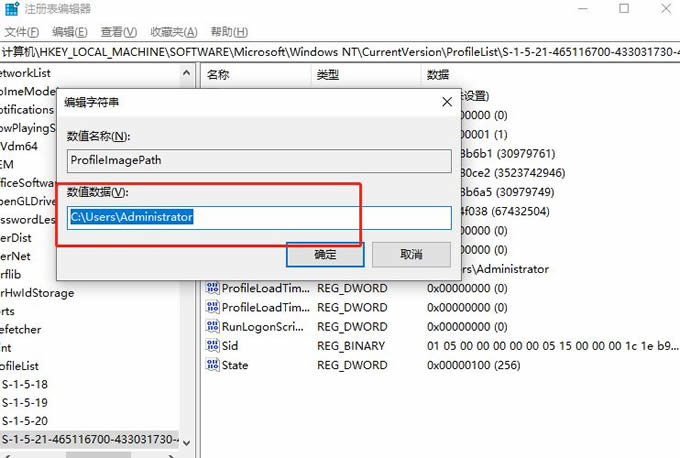Click the 3523742946 data value

coord(513,173)
